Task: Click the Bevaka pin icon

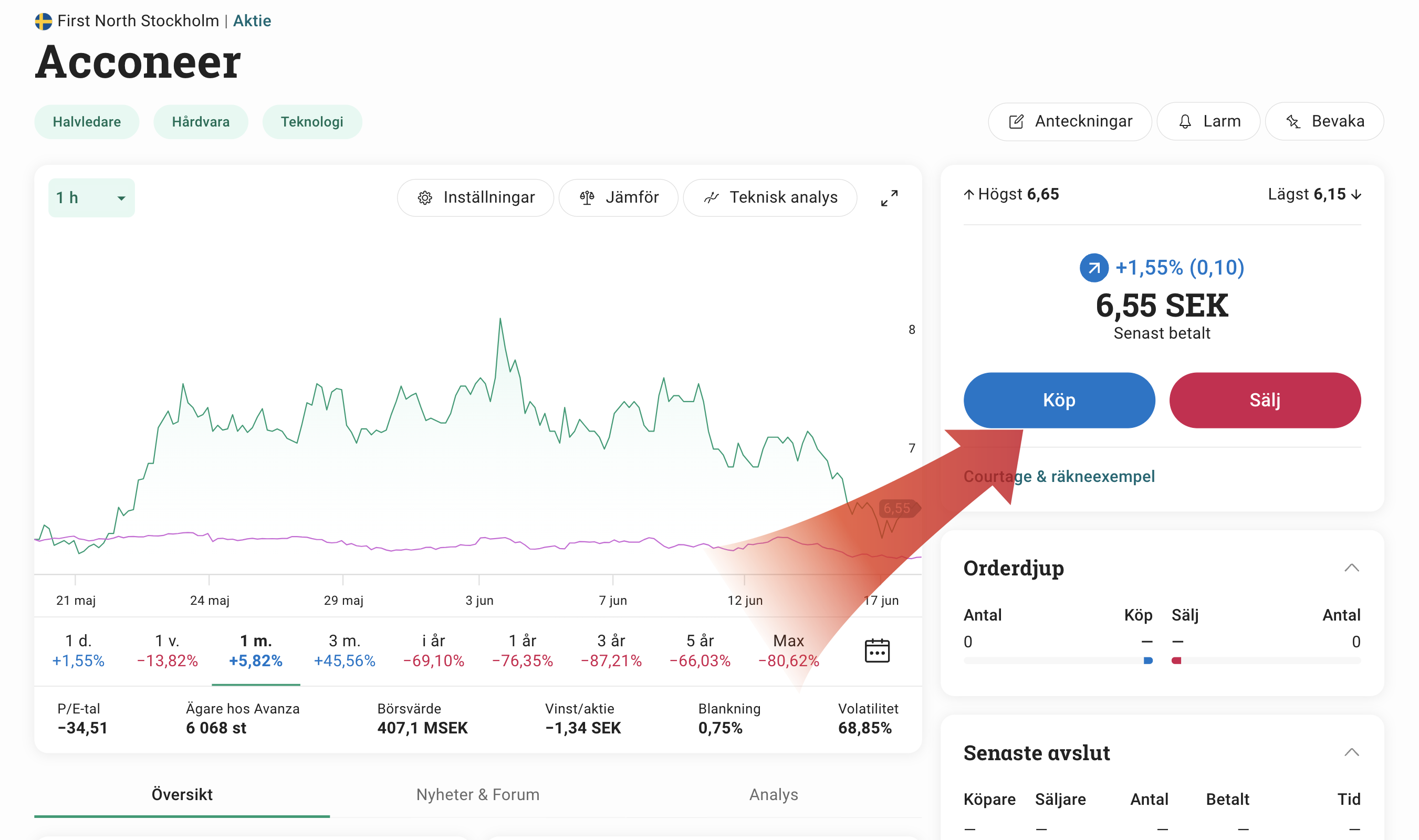Action: pyautogui.click(x=1293, y=122)
